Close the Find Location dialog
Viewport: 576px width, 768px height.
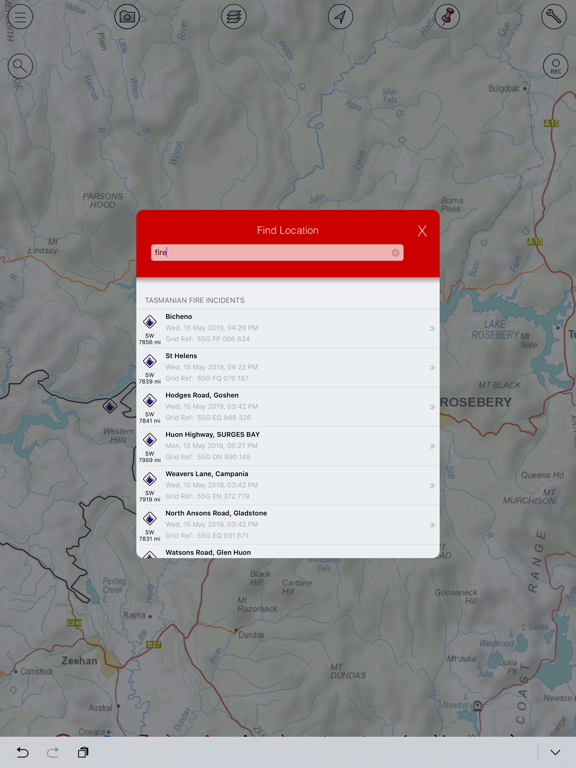pyautogui.click(x=422, y=231)
